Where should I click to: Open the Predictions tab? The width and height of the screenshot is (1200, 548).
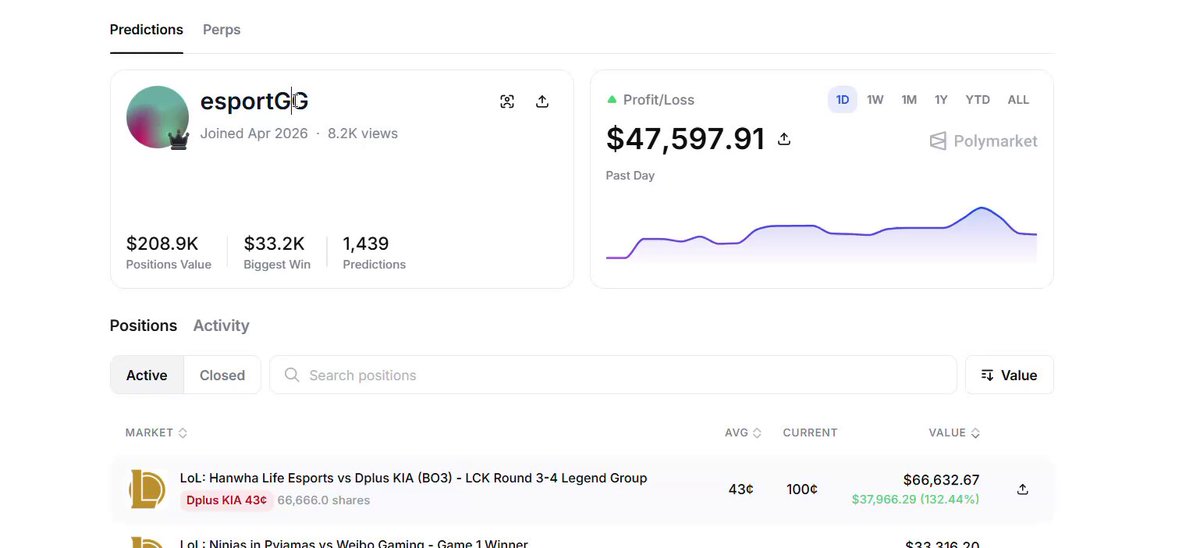(146, 29)
